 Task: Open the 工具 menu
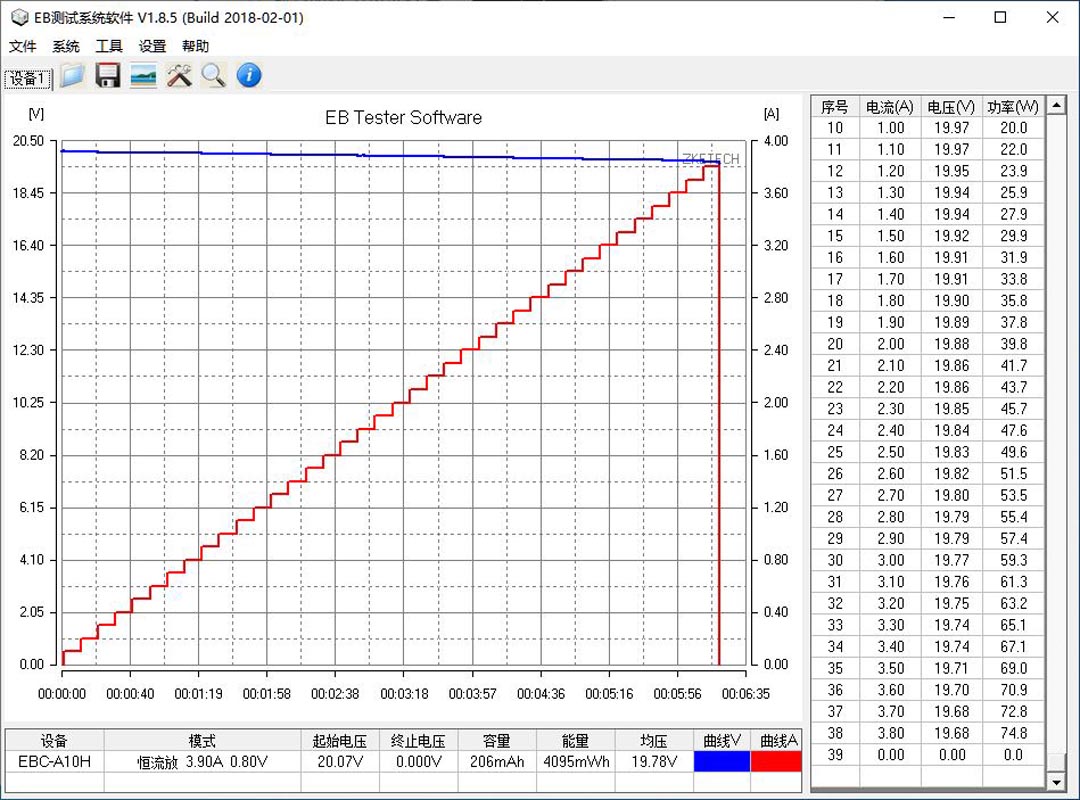click(109, 46)
